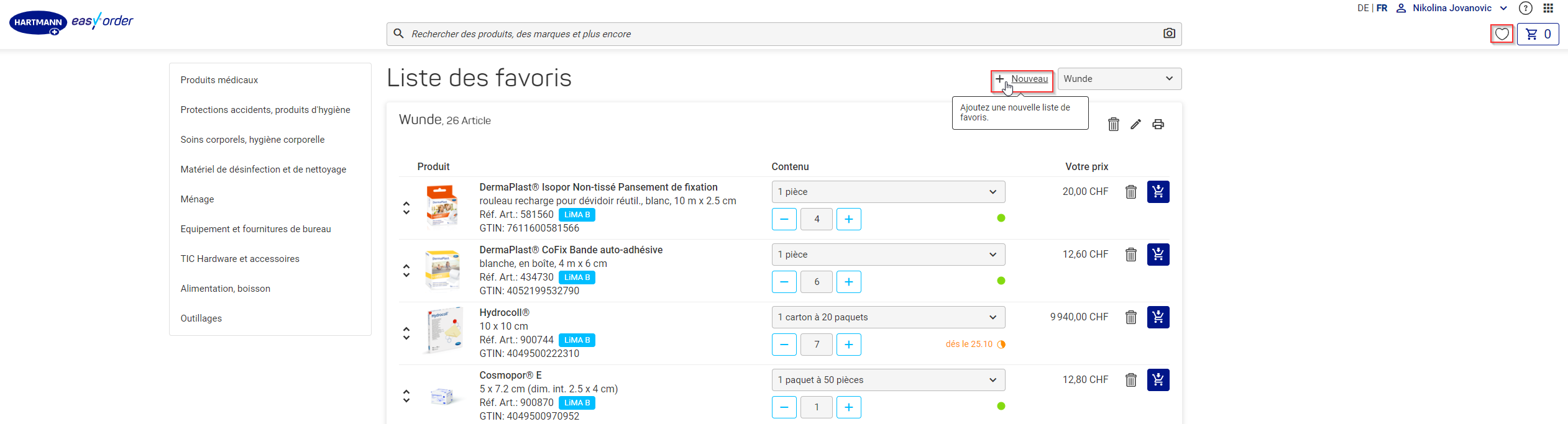This screenshot has width=1568, height=424.
Task: Open Soins corporels, hygiène corporelle category
Action: [252, 140]
